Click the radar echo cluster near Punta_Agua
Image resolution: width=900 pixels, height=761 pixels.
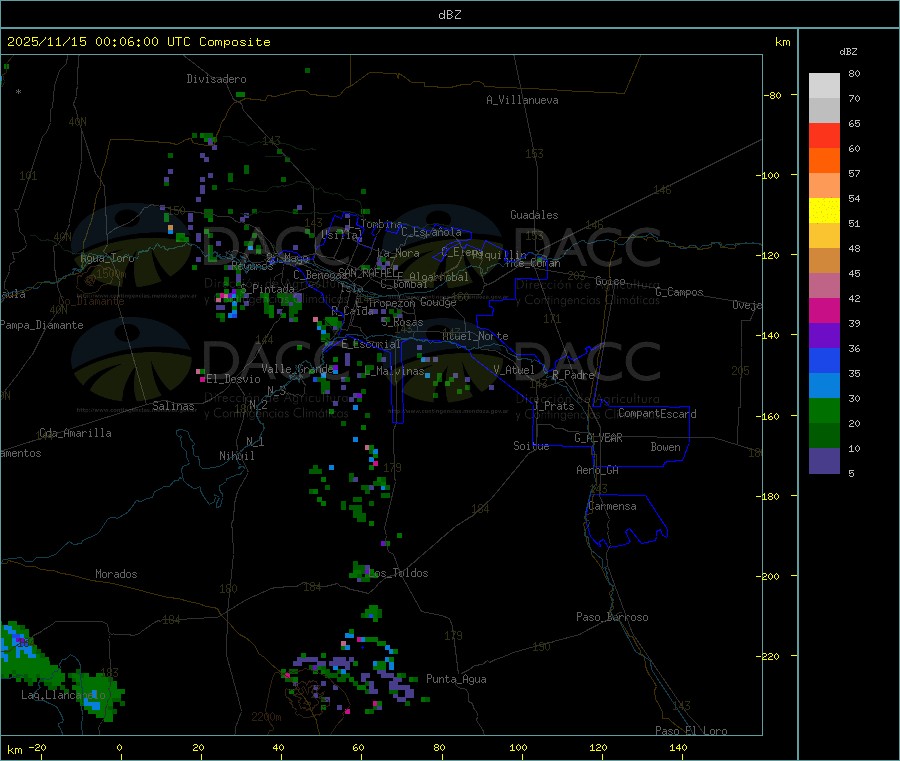[356, 671]
